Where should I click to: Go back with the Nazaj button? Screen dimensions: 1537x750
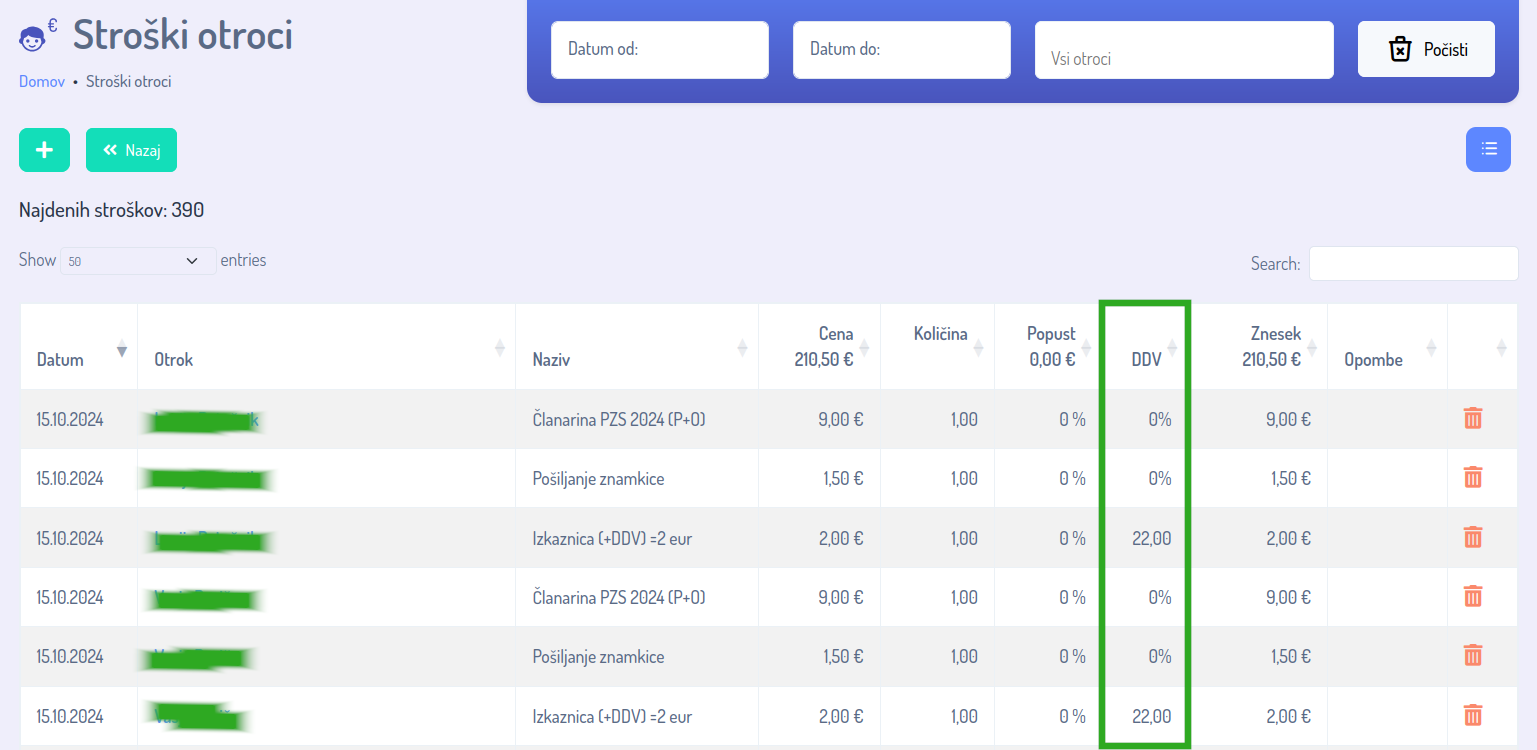131,150
